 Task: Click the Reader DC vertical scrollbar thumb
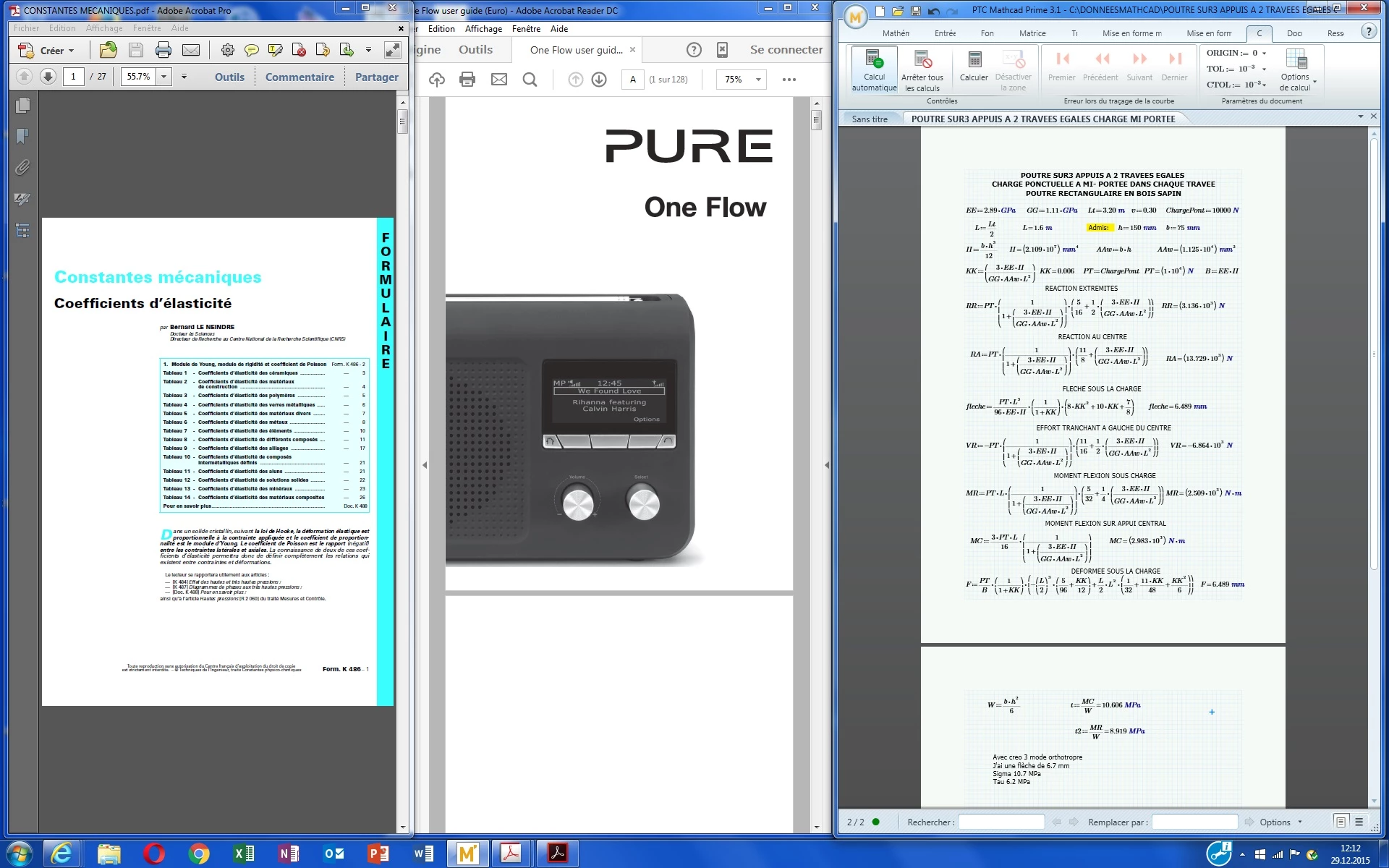(x=816, y=119)
